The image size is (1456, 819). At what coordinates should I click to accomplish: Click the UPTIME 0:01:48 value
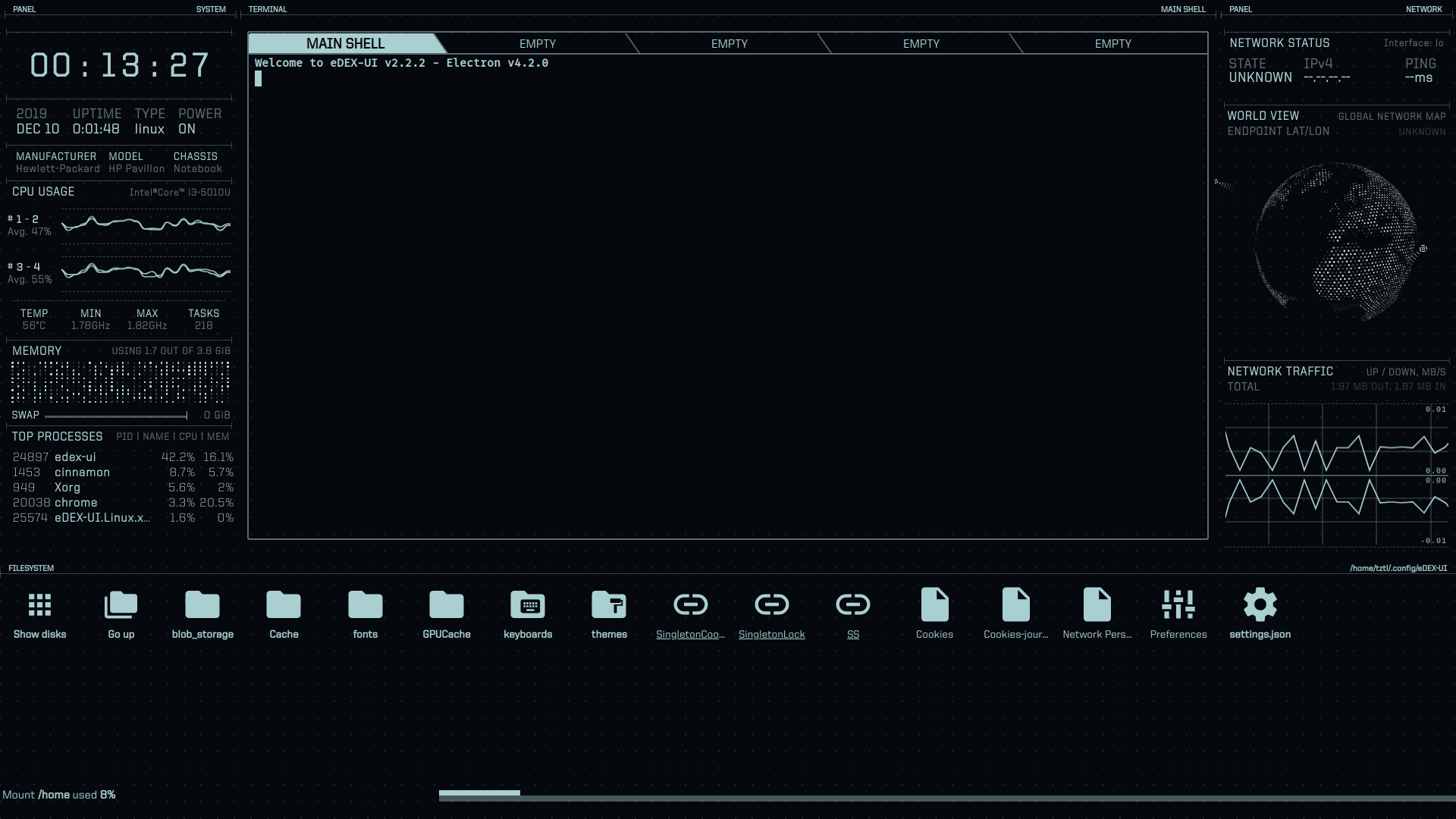point(96,129)
